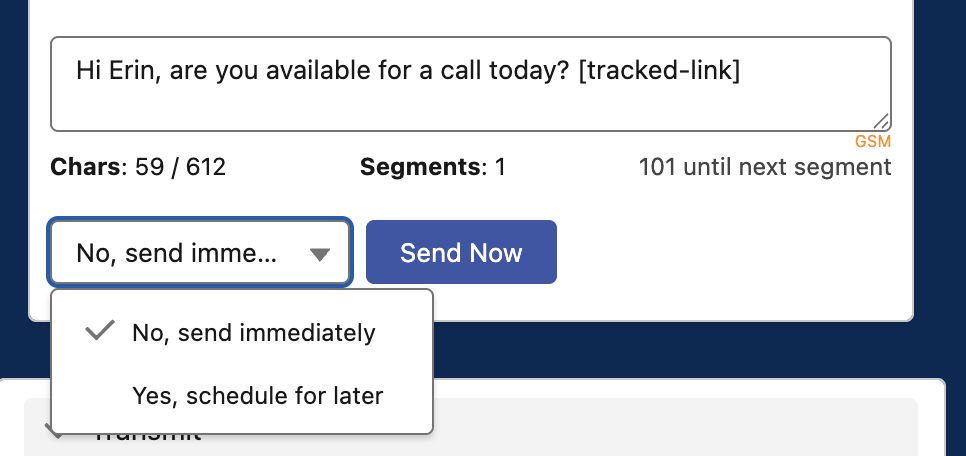Screen dimensions: 966x456
Task: Click the bold 'Segments' label
Action: 419,167
